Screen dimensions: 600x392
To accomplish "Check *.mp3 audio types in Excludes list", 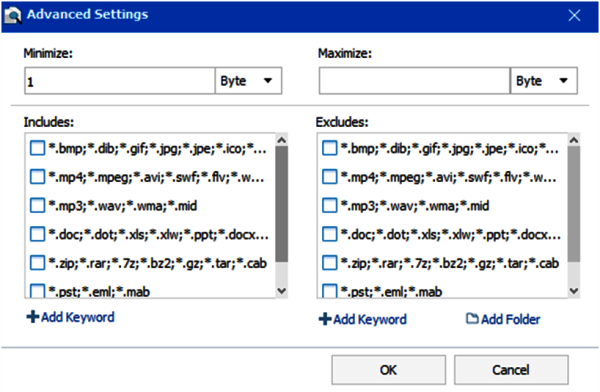I will 329,206.
